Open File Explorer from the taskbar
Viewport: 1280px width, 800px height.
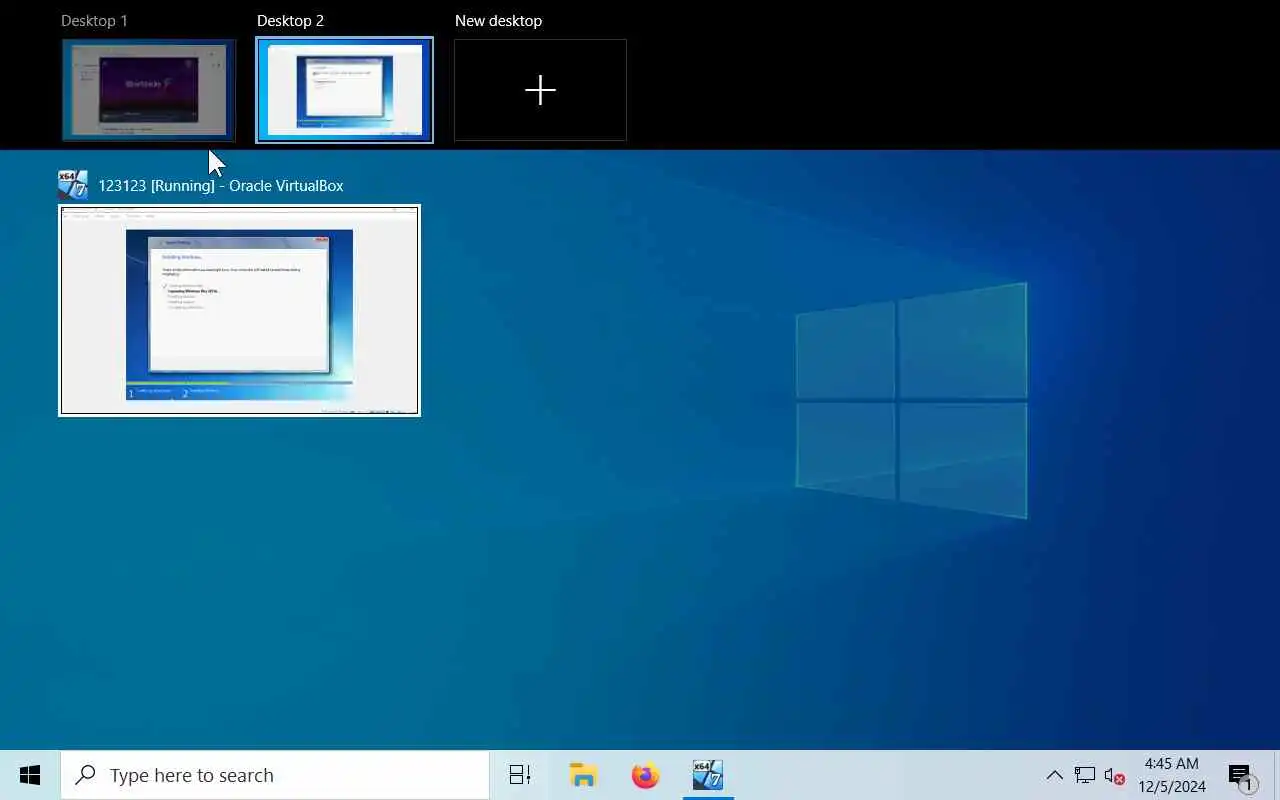pyautogui.click(x=583, y=775)
